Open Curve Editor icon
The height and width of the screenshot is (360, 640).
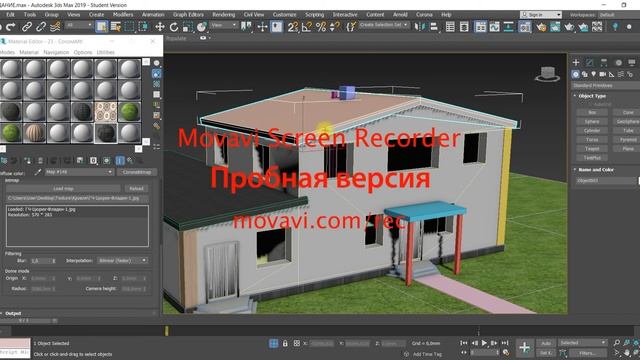coord(494,27)
